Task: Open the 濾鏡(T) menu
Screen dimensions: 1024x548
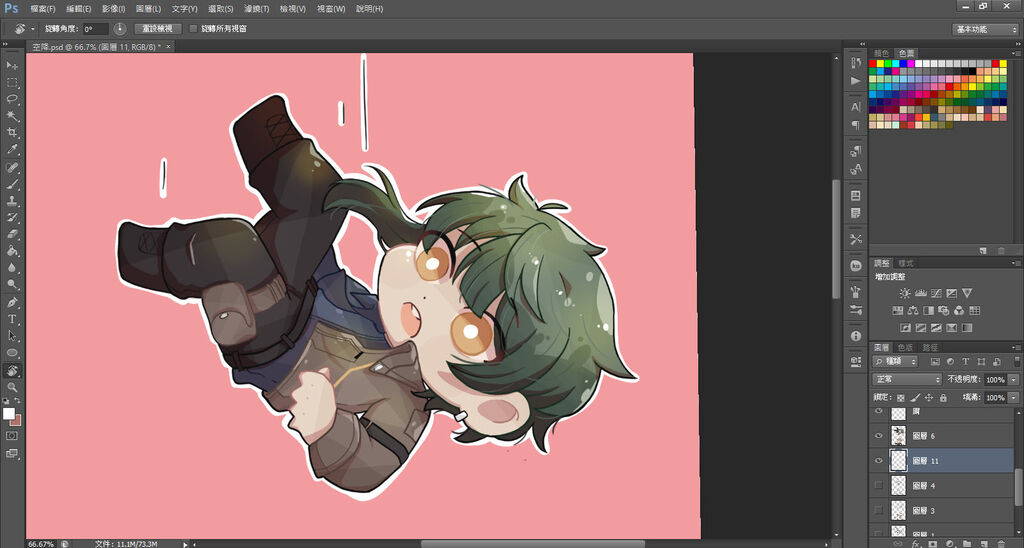Action: pos(256,9)
